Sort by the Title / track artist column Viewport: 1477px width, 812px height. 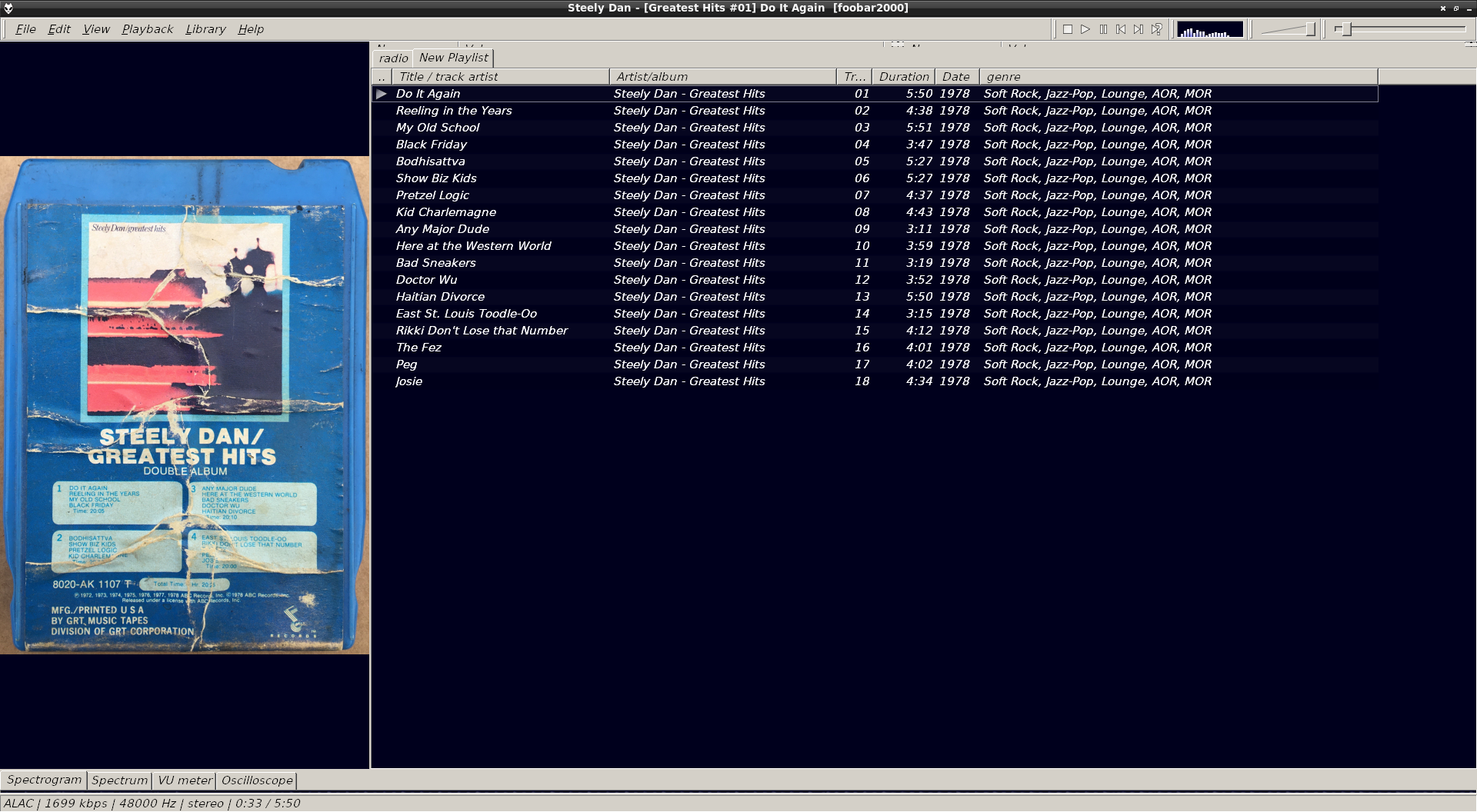point(501,77)
